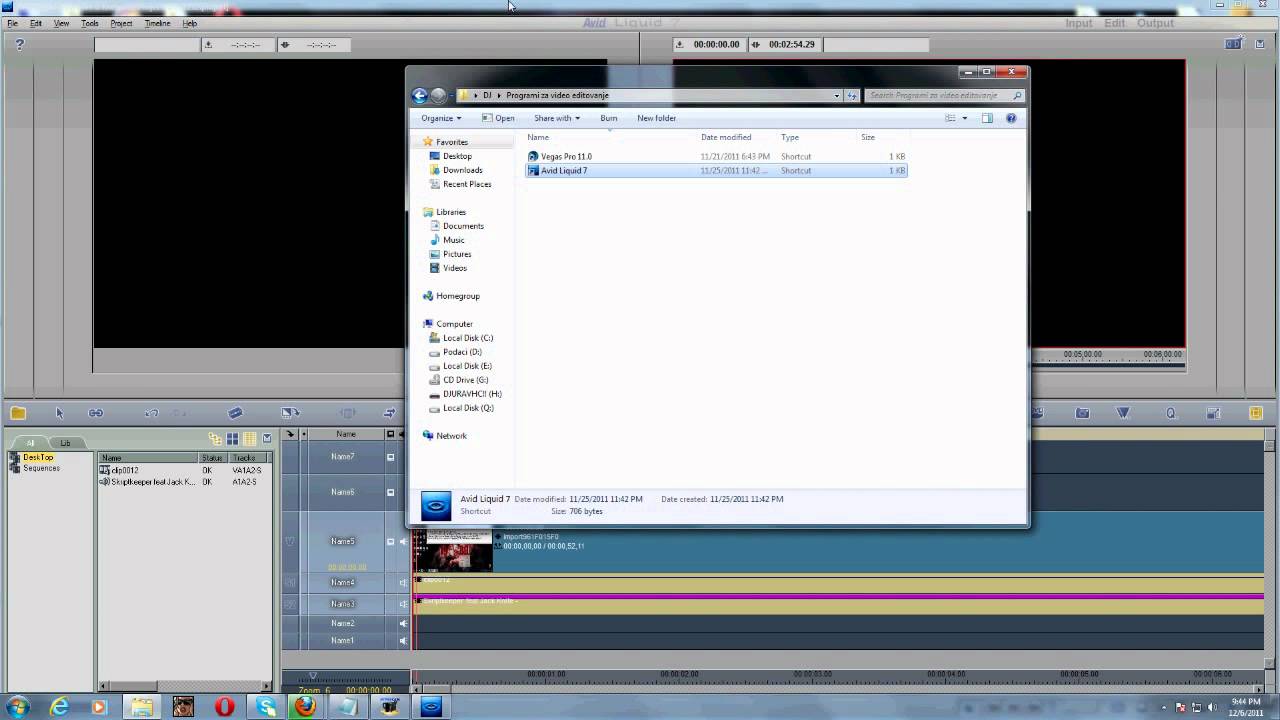The image size is (1280, 720).
Task: Toggle source mapping box on Name4 track
Action: point(290,582)
